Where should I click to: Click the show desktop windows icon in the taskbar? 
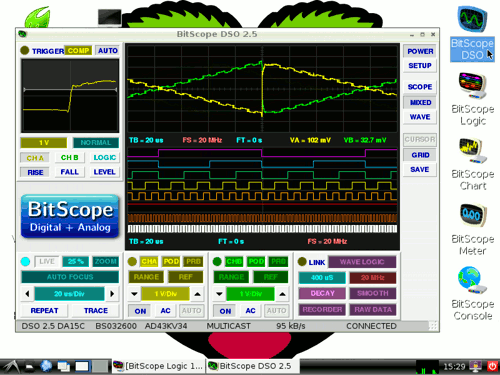coord(63,366)
